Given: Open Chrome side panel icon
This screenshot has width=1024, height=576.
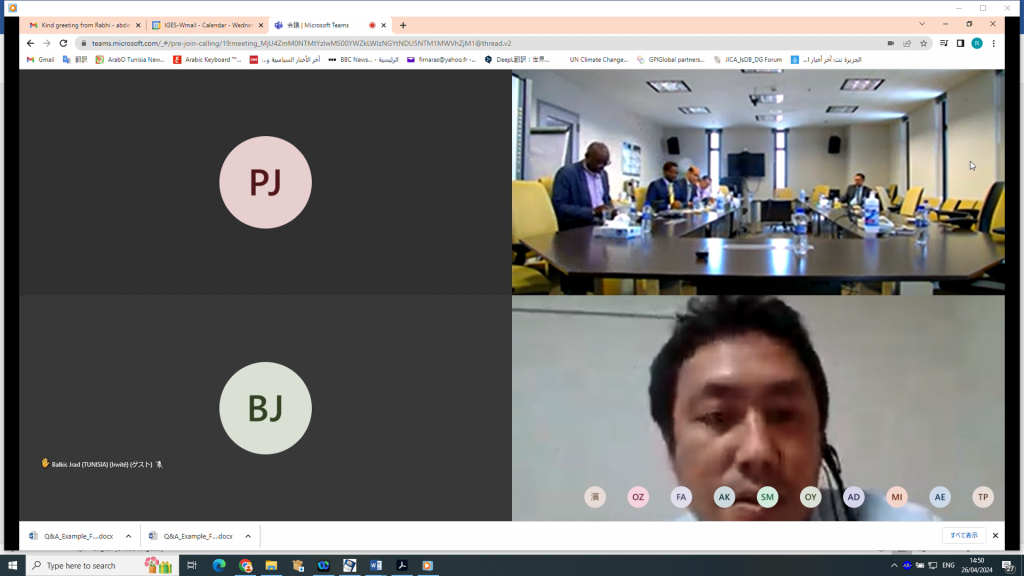Looking at the screenshot, I should click(x=960, y=43).
